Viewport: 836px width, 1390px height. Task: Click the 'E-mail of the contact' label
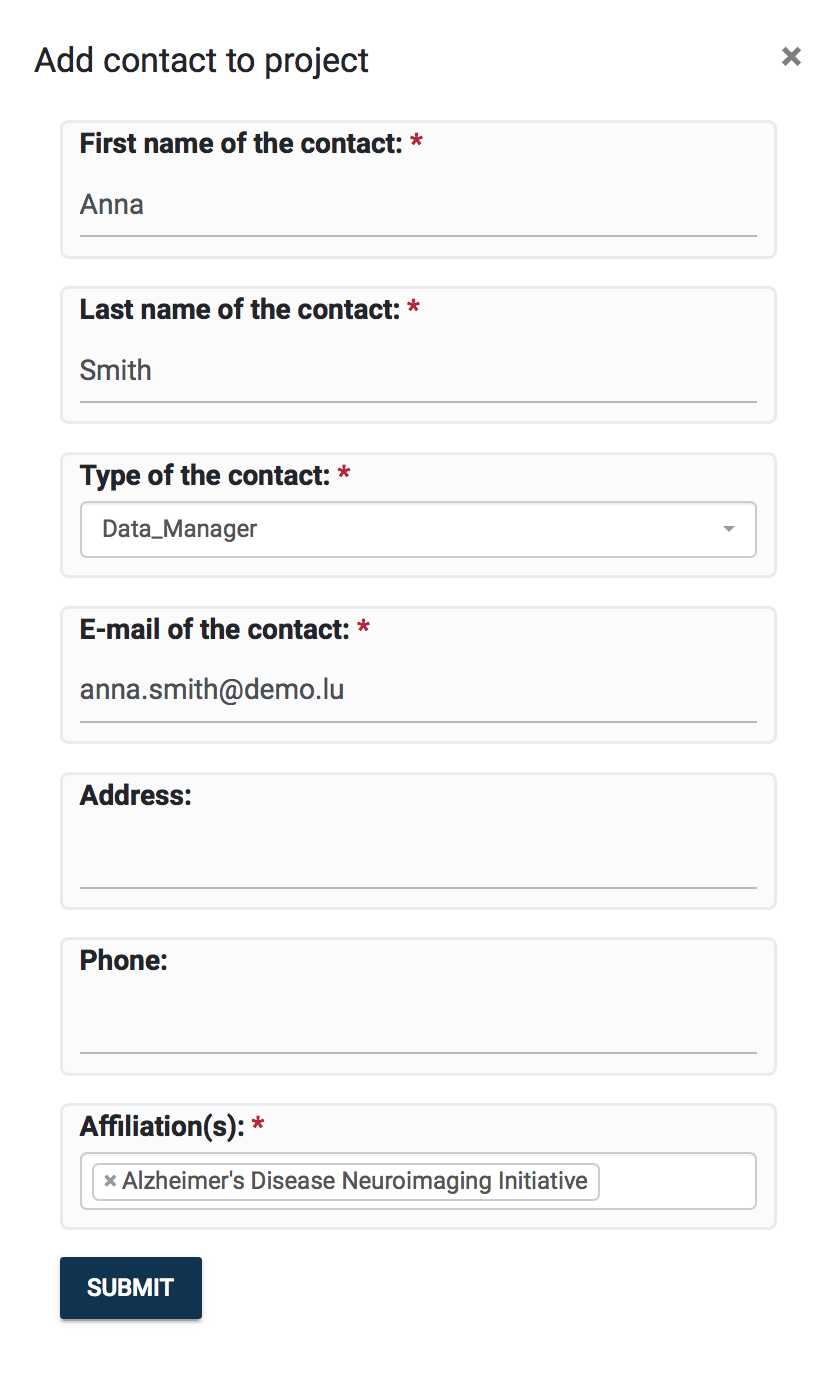(x=214, y=630)
